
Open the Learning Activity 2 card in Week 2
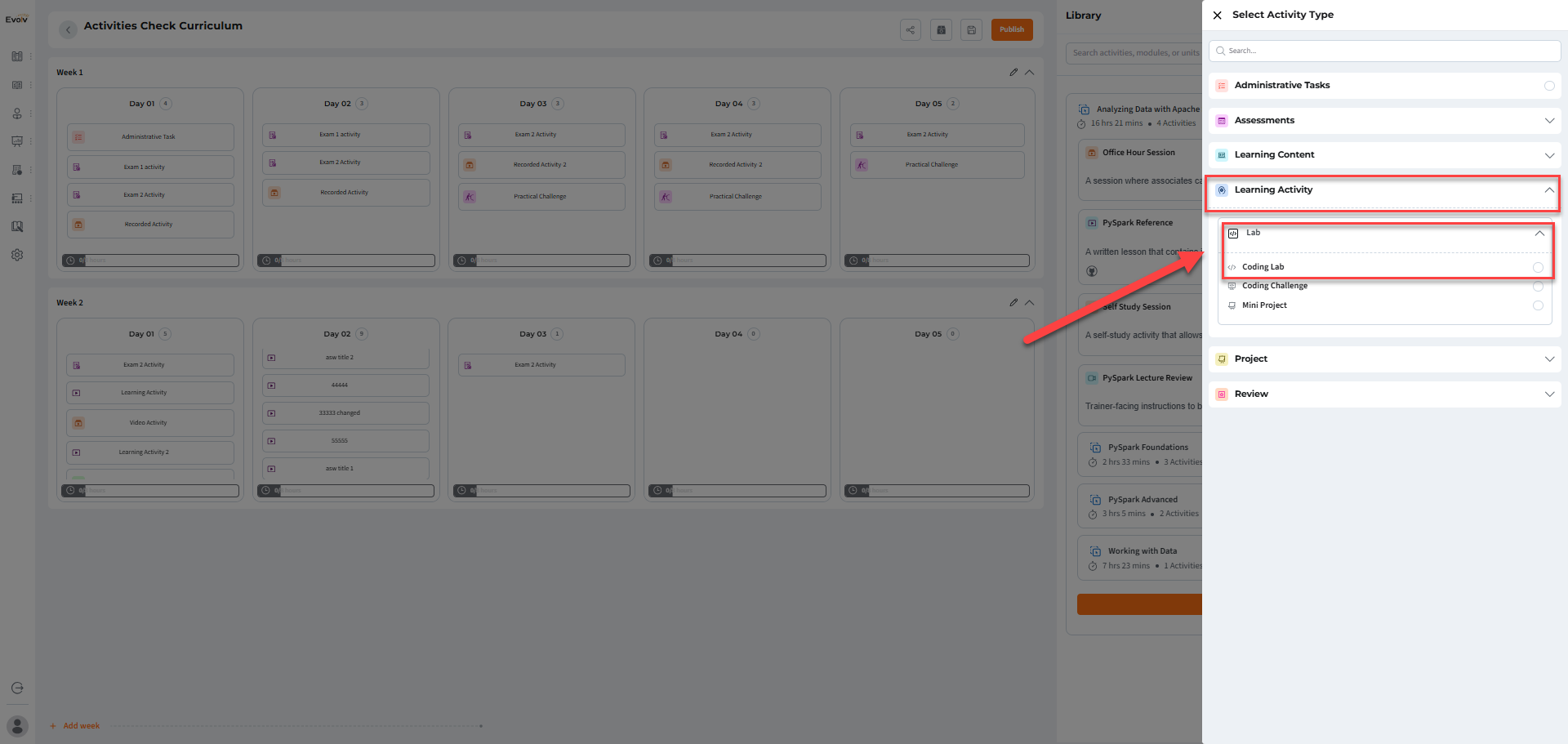coord(150,452)
